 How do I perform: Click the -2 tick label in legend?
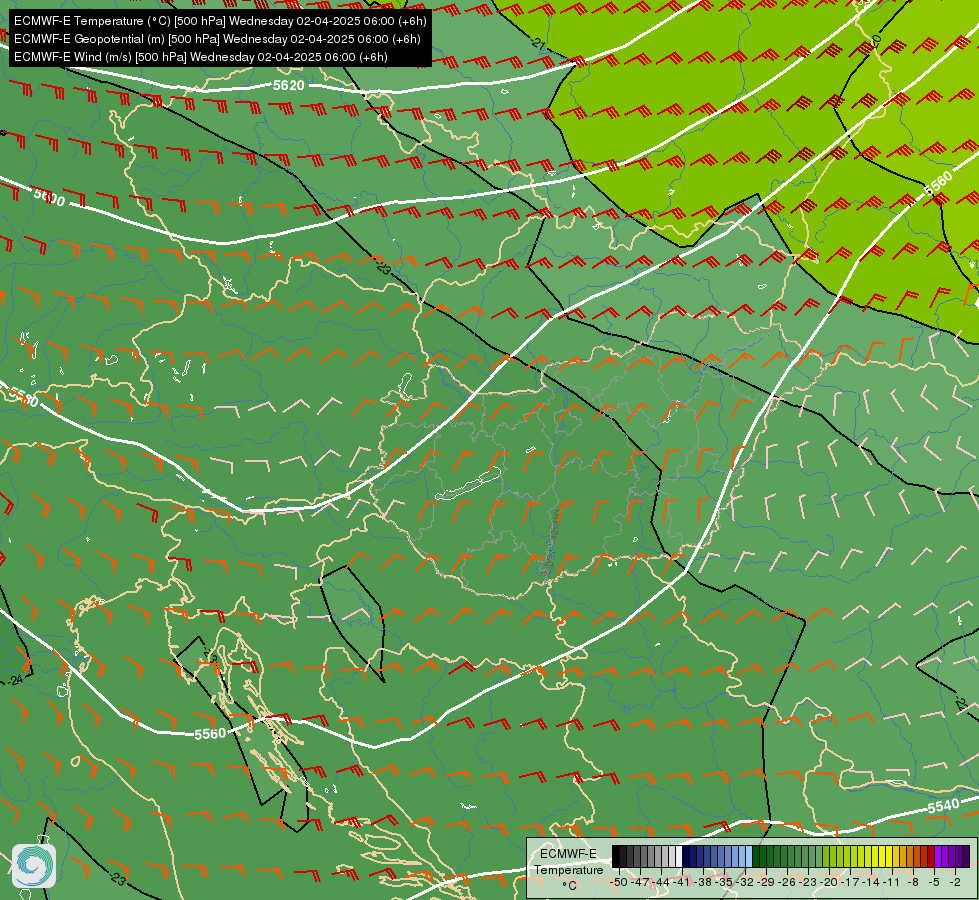point(955,882)
